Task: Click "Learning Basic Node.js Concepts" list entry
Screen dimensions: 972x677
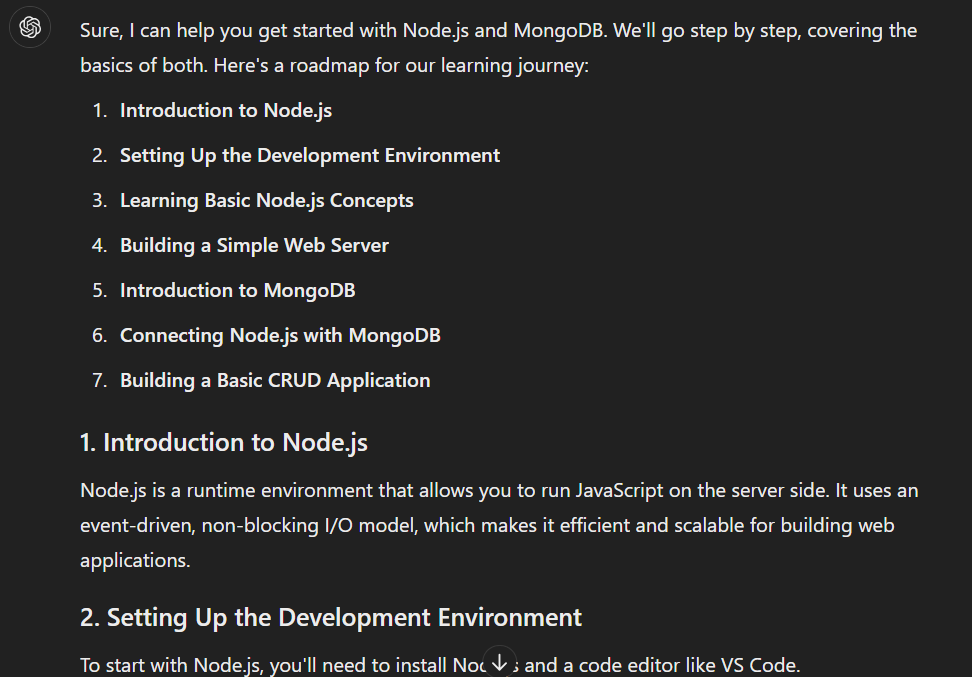Action: tap(266, 201)
